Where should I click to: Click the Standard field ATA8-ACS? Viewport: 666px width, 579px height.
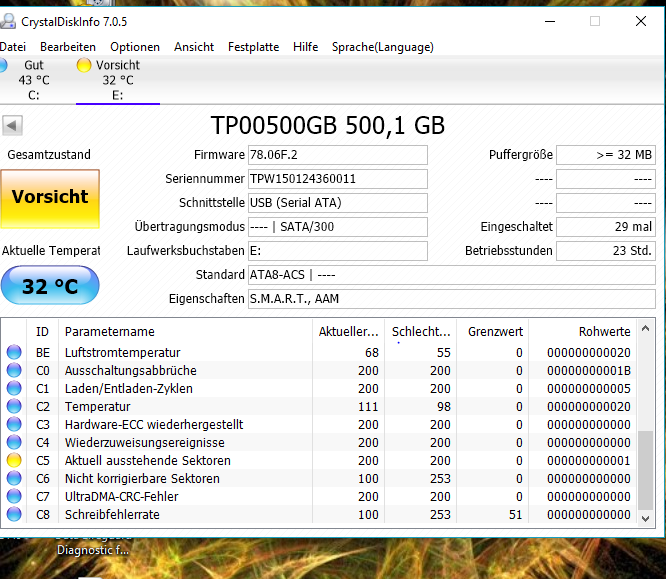point(452,275)
